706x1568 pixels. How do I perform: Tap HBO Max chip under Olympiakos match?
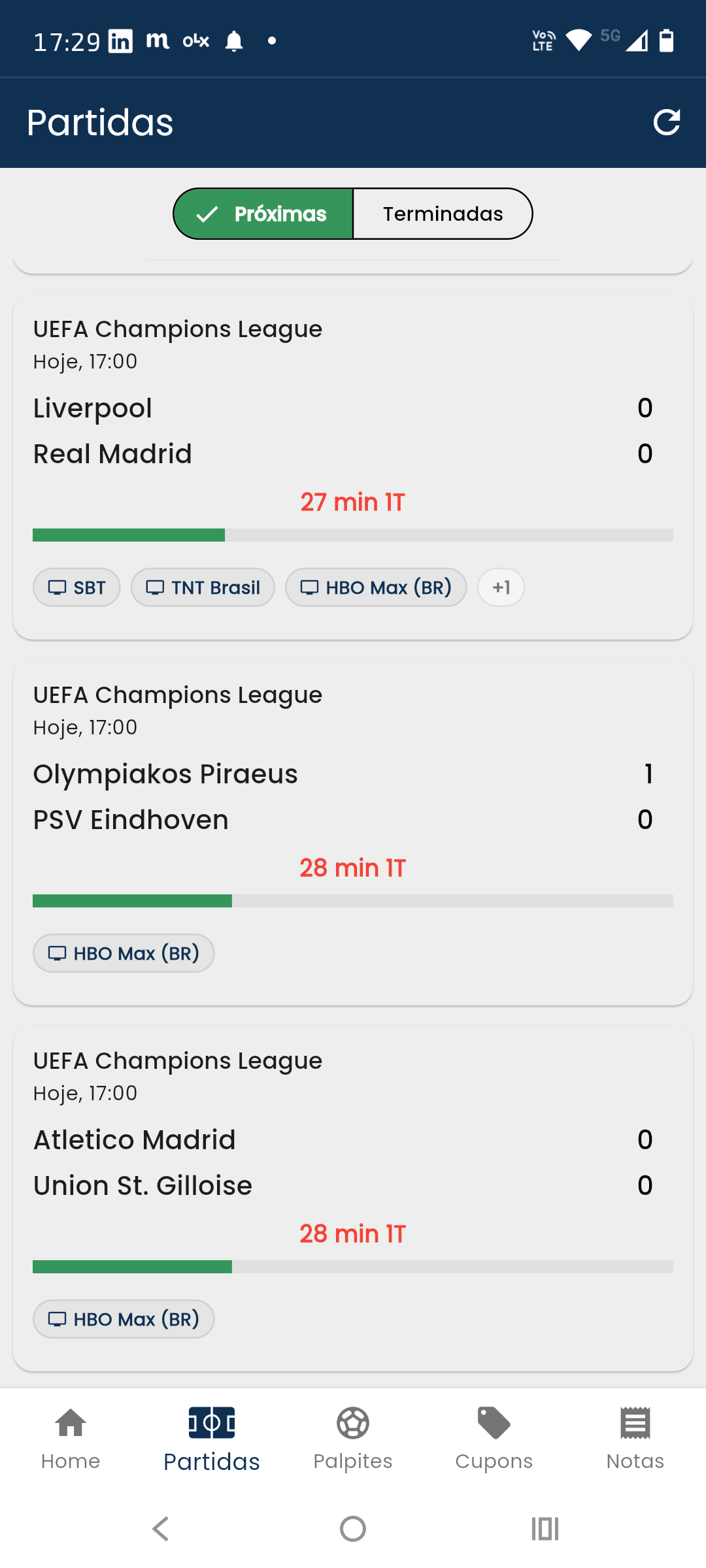pyautogui.click(x=124, y=953)
